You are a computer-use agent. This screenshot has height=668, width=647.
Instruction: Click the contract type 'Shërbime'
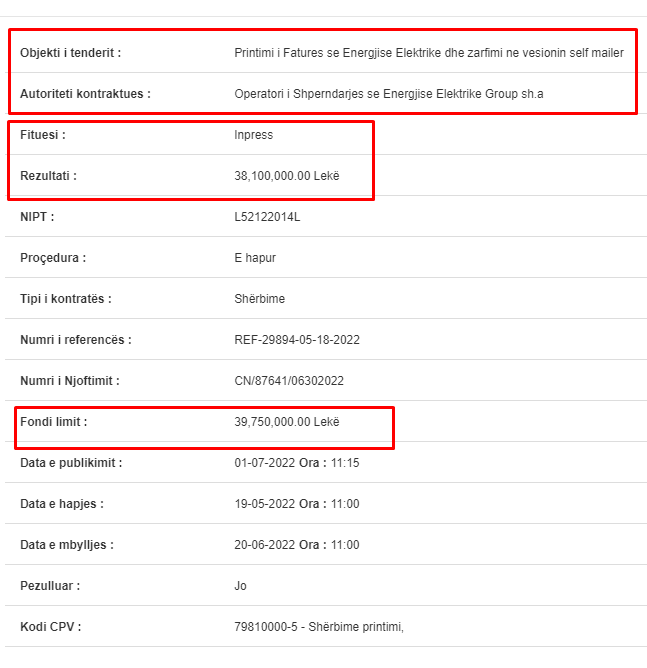pos(259,299)
